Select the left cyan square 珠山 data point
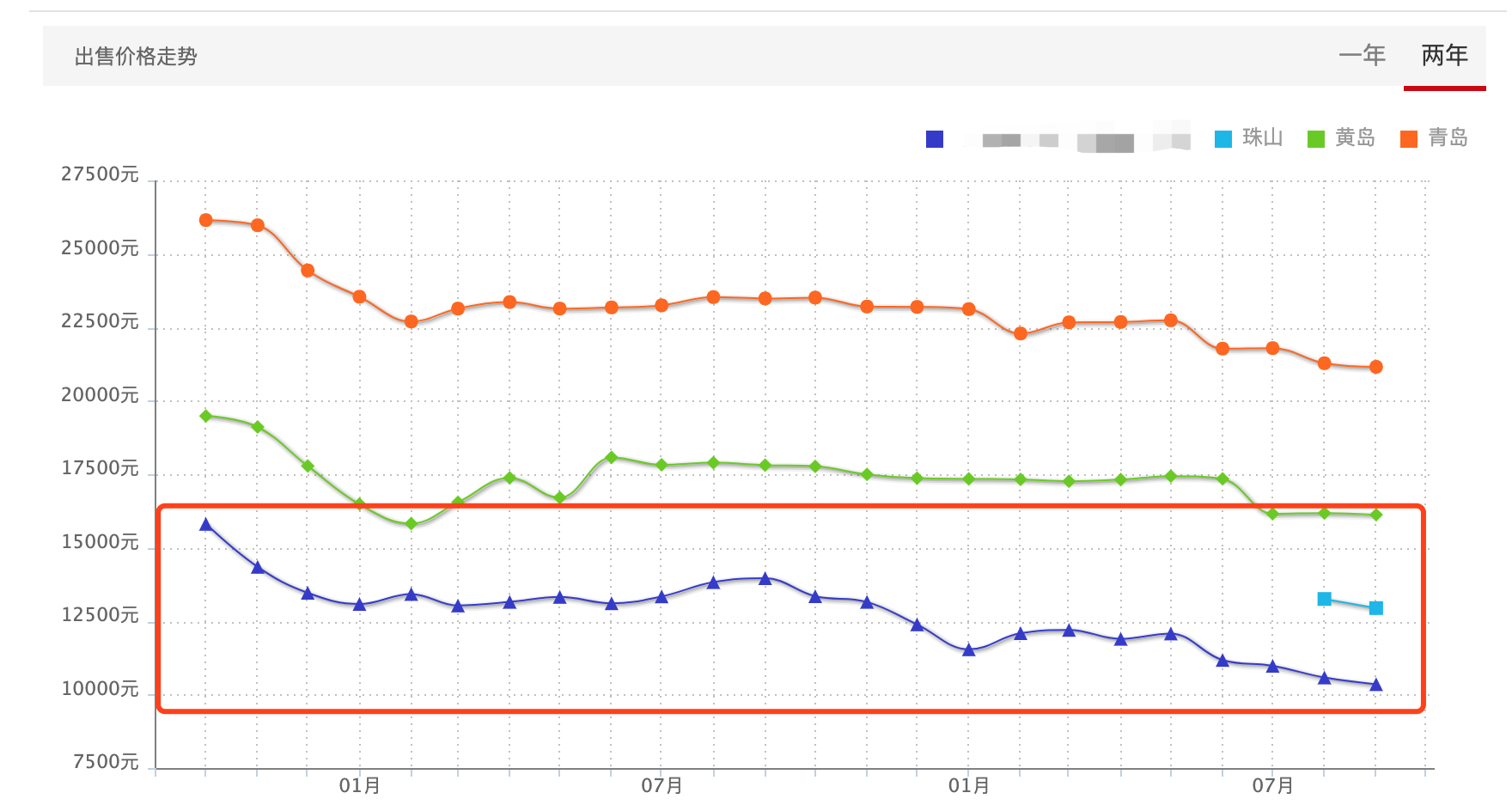Viewport: 1512px width, 811px height. (1325, 599)
